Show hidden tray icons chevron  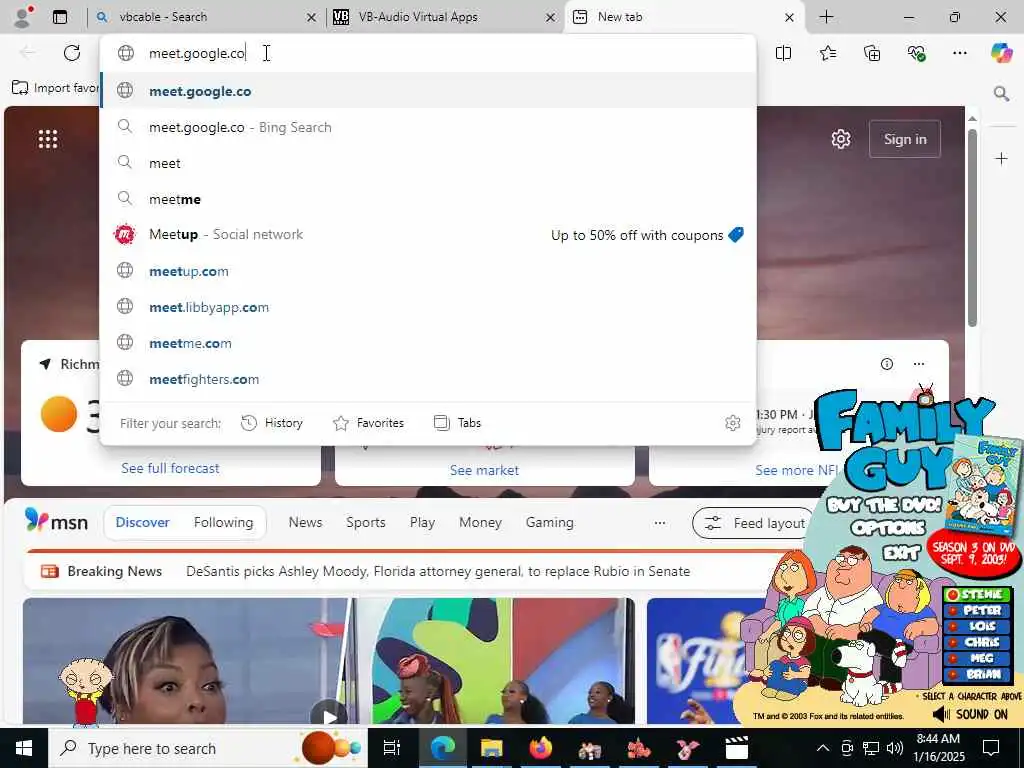click(x=823, y=748)
